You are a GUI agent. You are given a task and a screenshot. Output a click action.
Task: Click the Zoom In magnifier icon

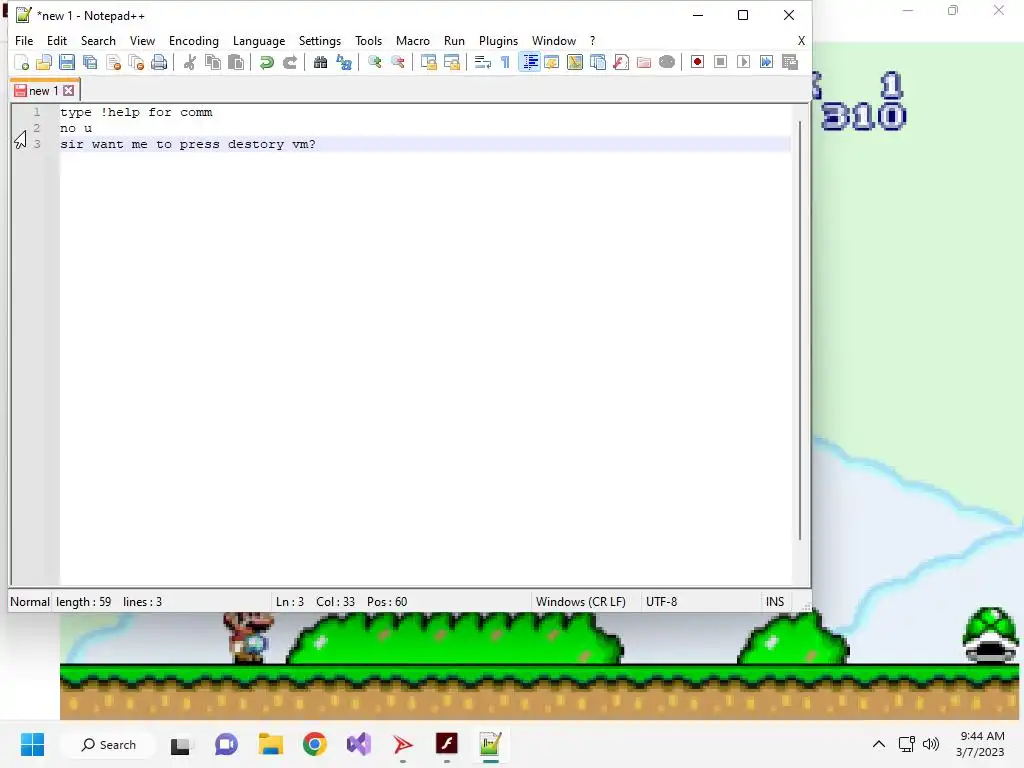tap(375, 63)
